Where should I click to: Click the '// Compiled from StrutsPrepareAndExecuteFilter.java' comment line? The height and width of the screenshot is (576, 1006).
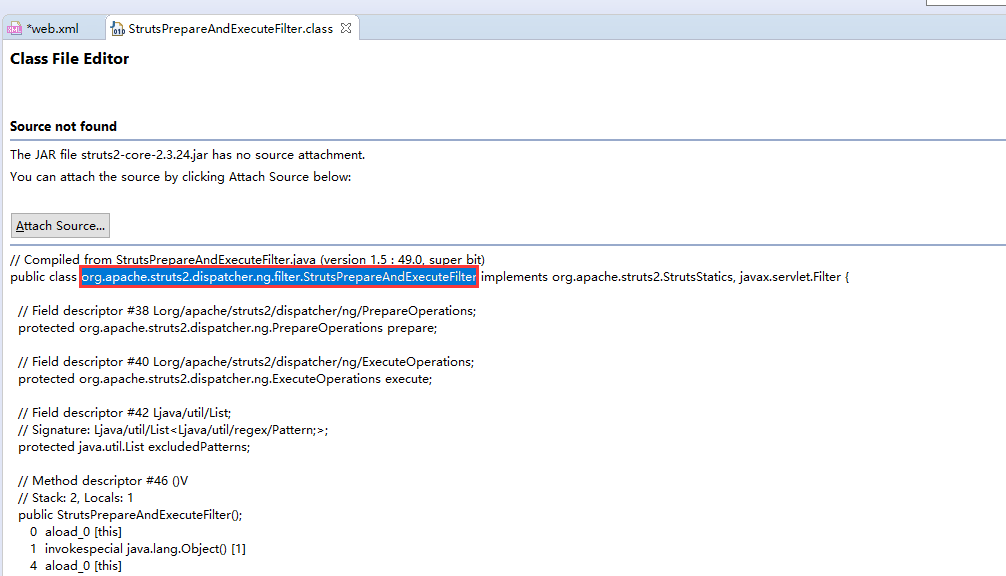(x=247, y=260)
